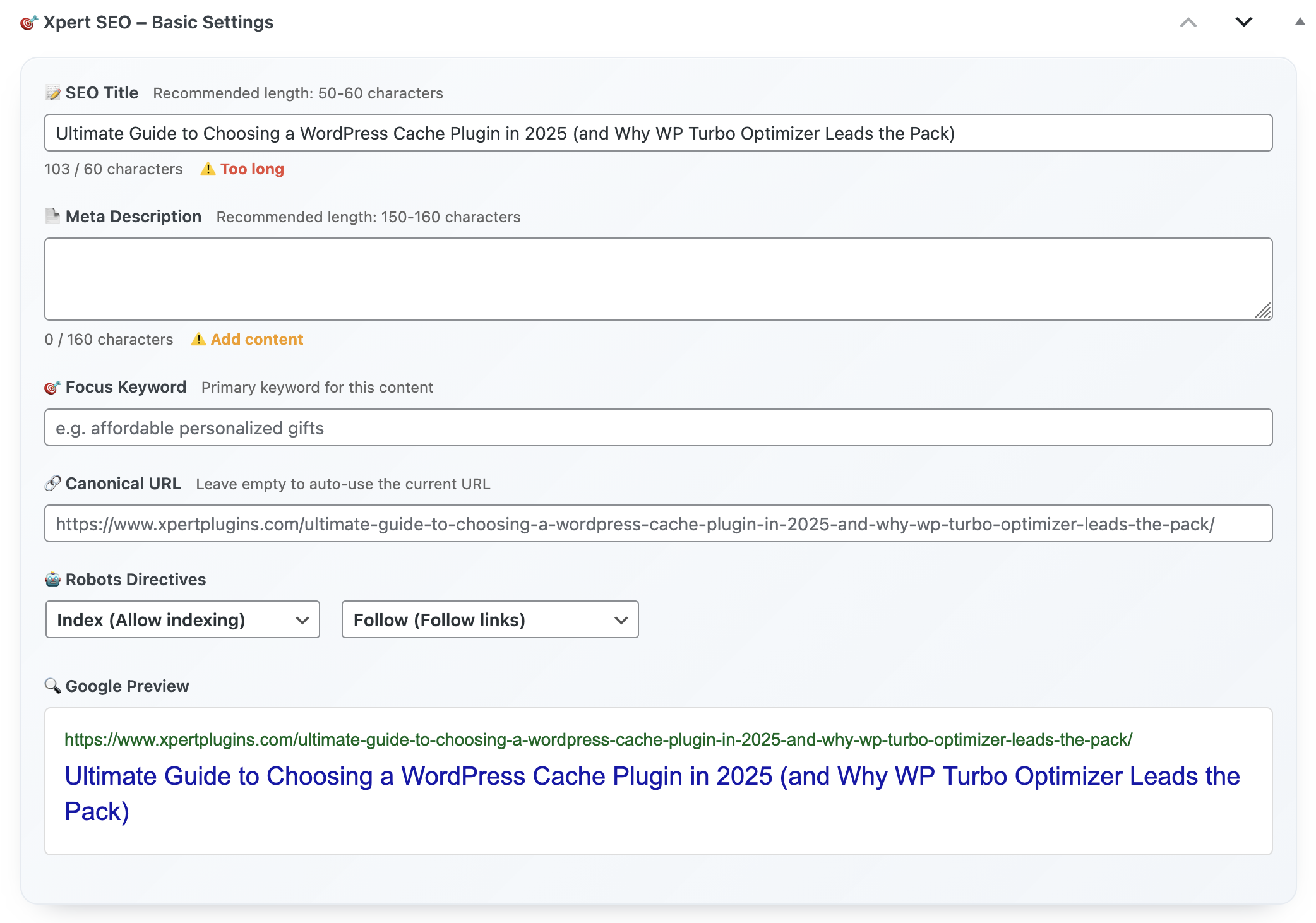Click the Canonical URL label
The image size is (1316, 923).
point(123,484)
